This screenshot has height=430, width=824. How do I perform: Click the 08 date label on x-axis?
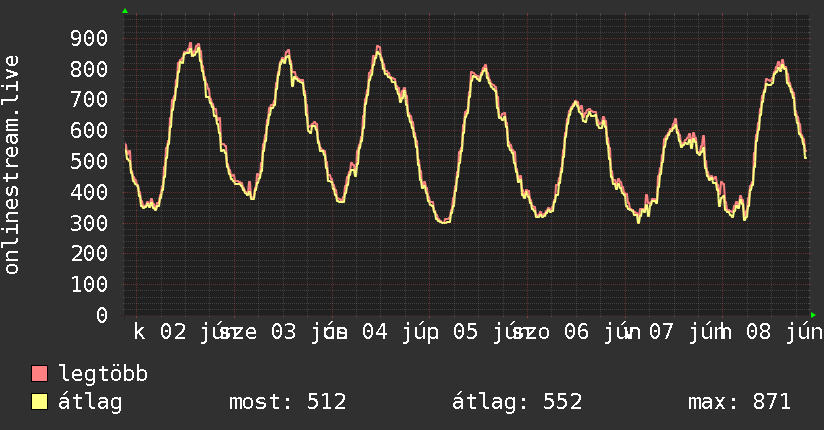[759, 332]
